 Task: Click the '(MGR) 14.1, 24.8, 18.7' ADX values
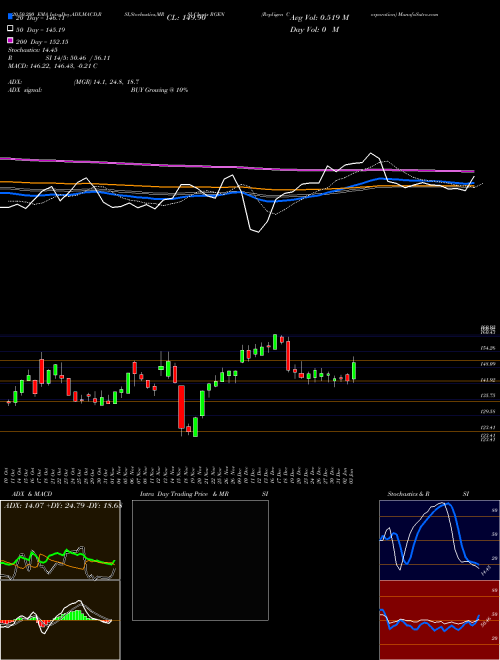pos(106,82)
